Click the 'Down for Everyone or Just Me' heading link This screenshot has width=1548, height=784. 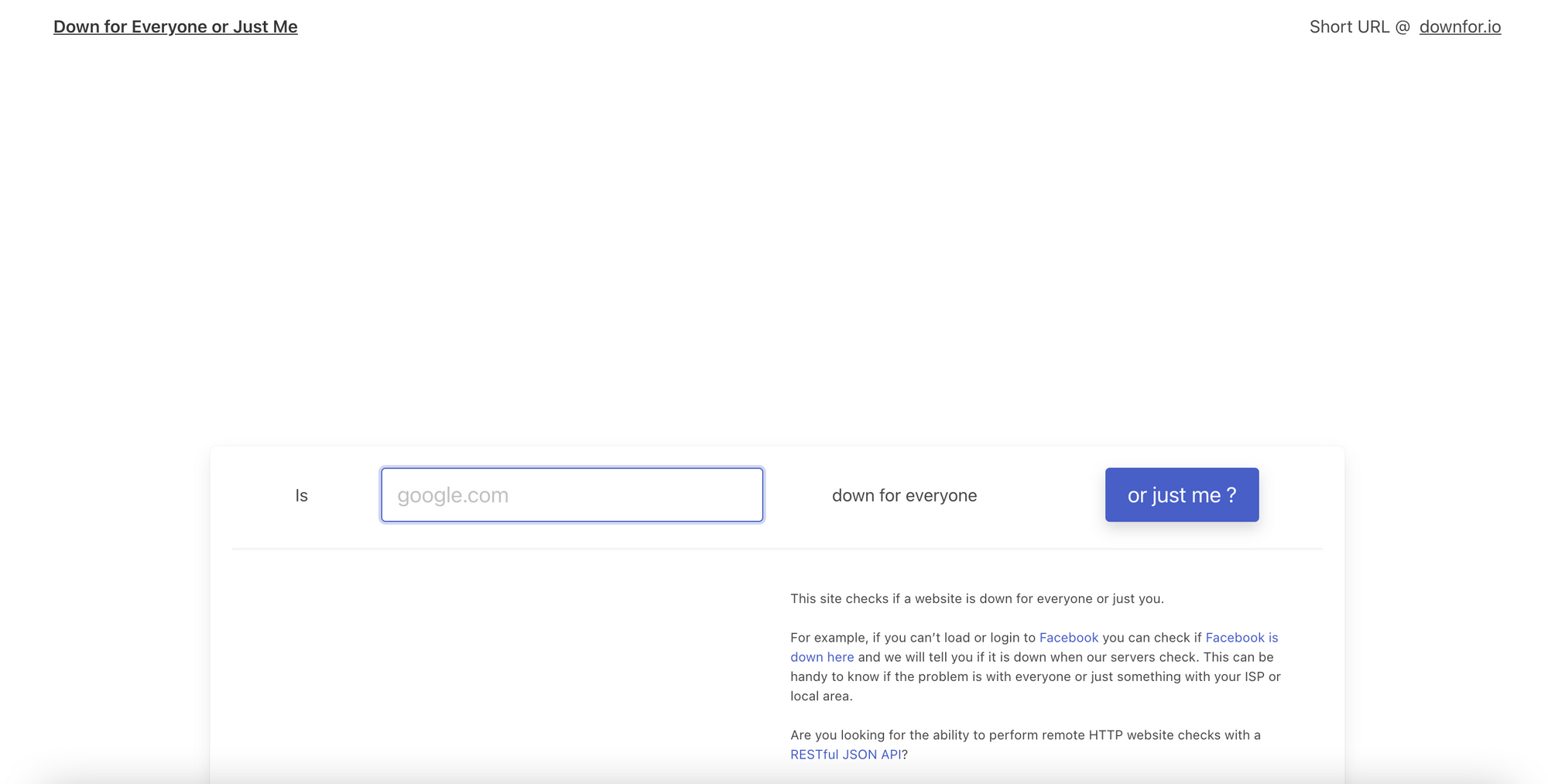(x=175, y=26)
